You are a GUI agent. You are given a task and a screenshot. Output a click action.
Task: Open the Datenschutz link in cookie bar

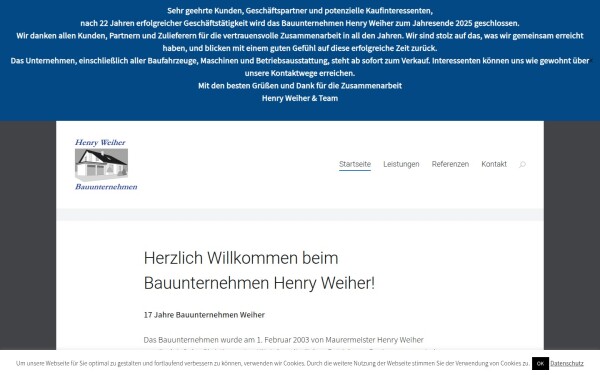(x=567, y=364)
